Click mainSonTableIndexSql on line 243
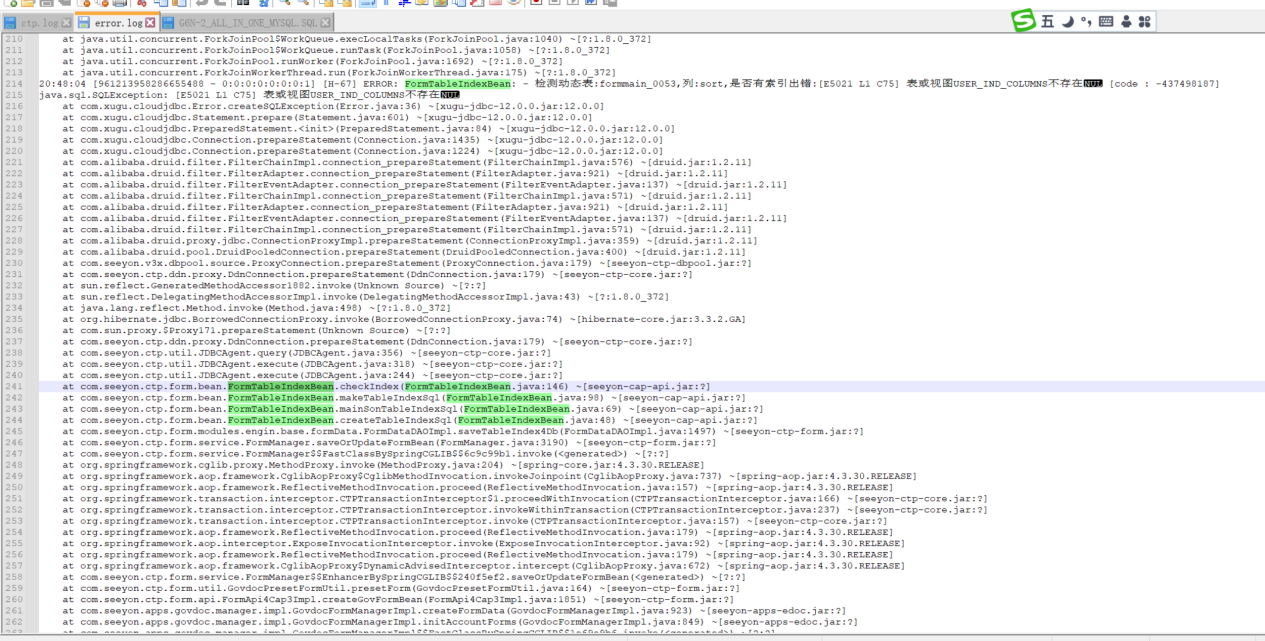The width and height of the screenshot is (1265, 641). click(x=399, y=409)
